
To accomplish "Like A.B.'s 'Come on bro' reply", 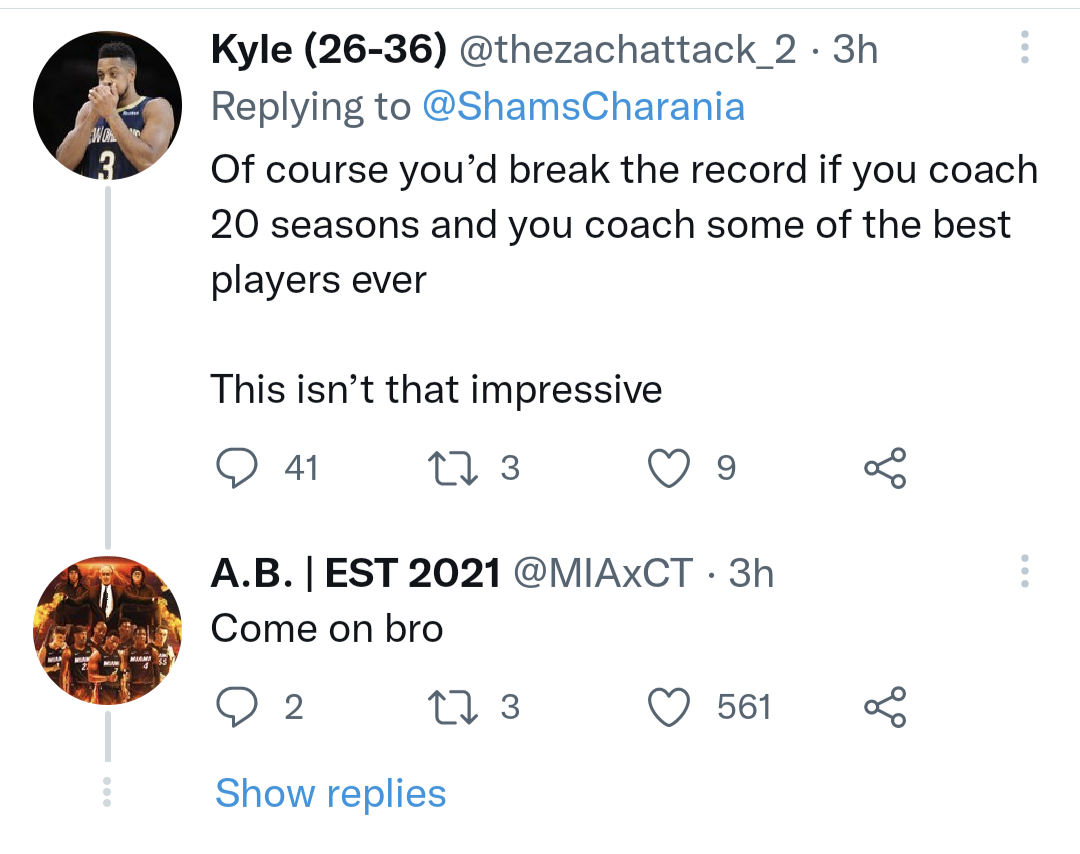I will coord(674,706).
